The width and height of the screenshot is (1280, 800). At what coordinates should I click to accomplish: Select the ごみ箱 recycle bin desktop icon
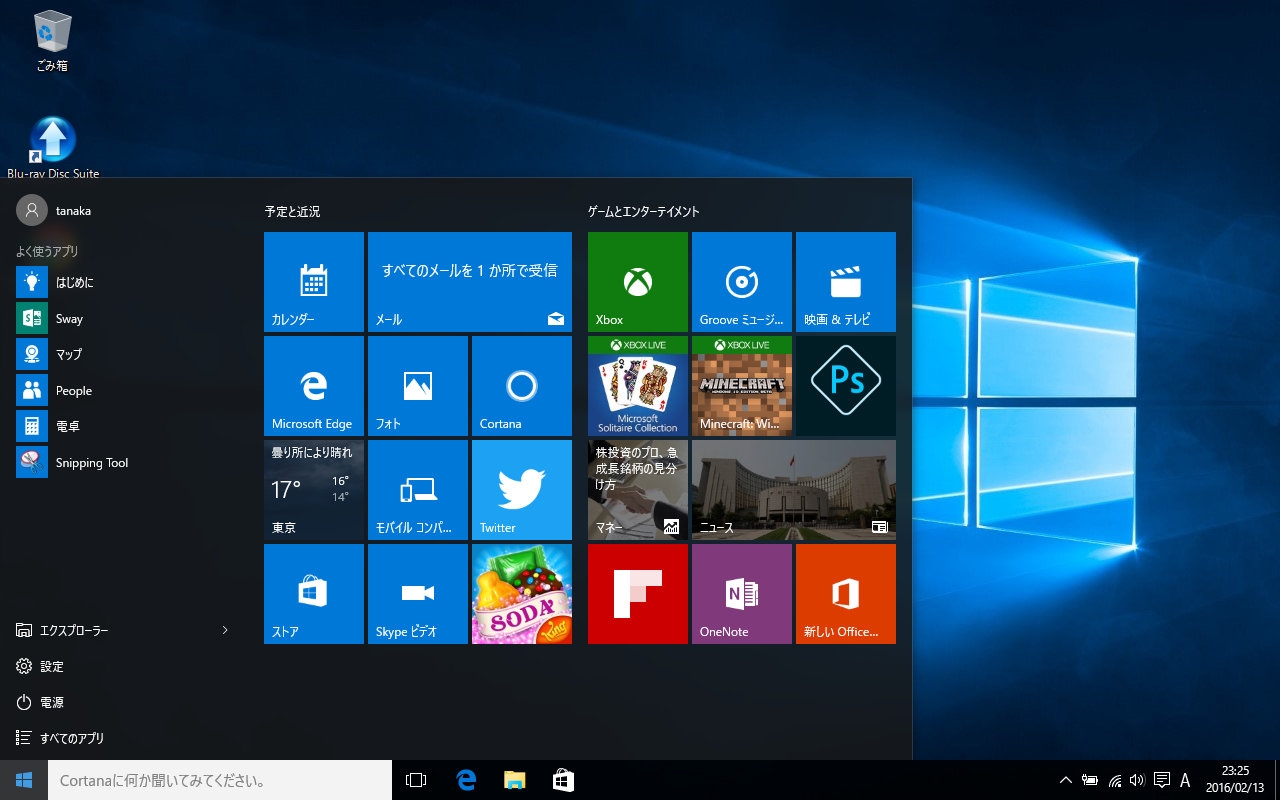[x=52, y=42]
